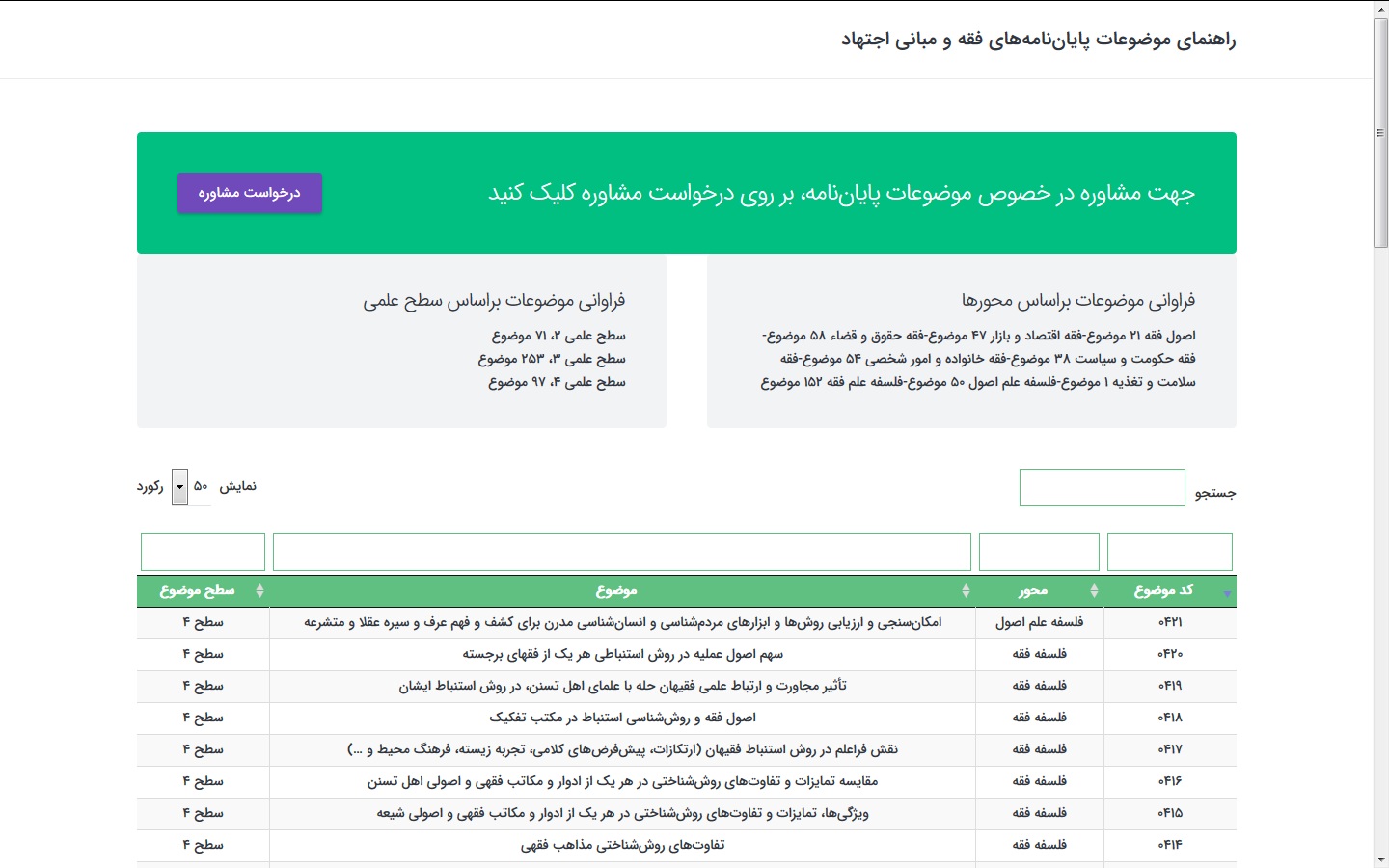Click the sort arrows in سطح موضوع header
Viewport: 1389px width, 868px height.
tap(259, 591)
